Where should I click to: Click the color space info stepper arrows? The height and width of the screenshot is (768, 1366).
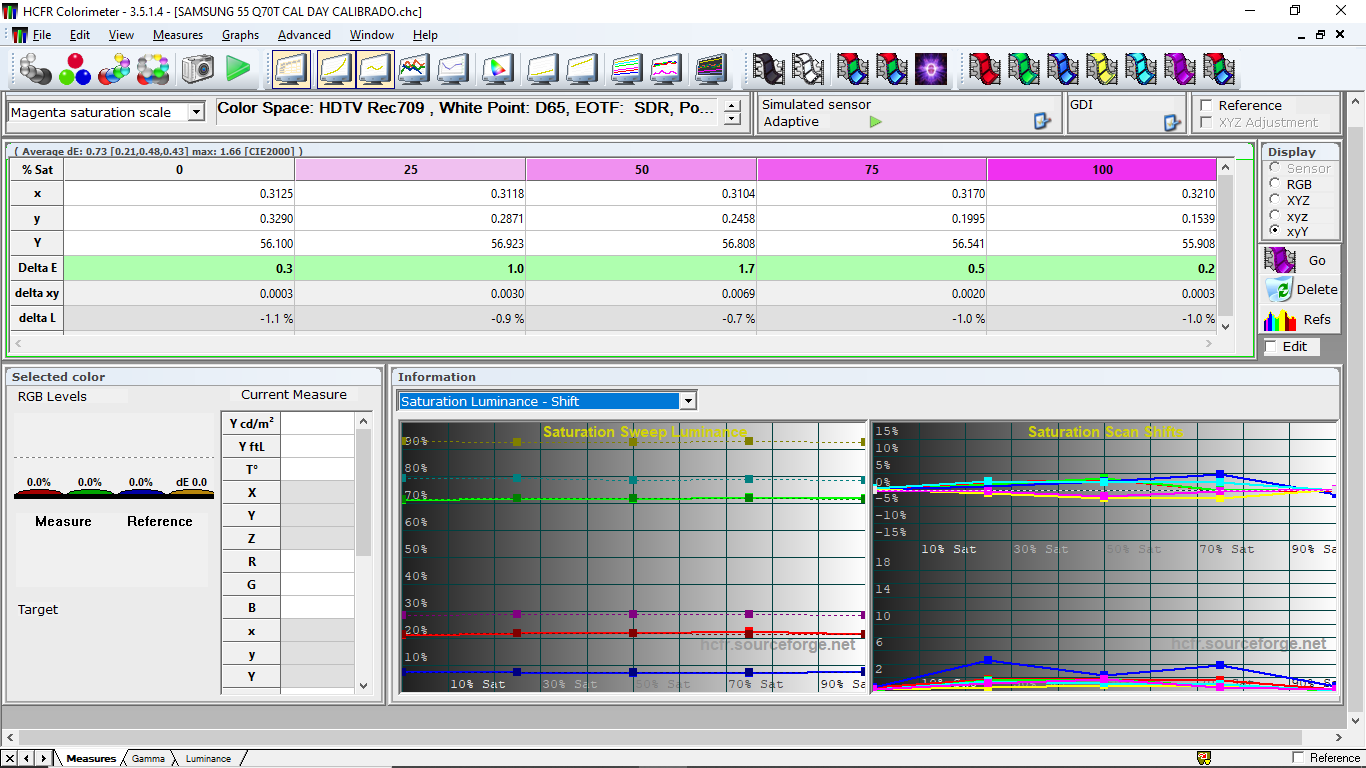tap(732, 112)
